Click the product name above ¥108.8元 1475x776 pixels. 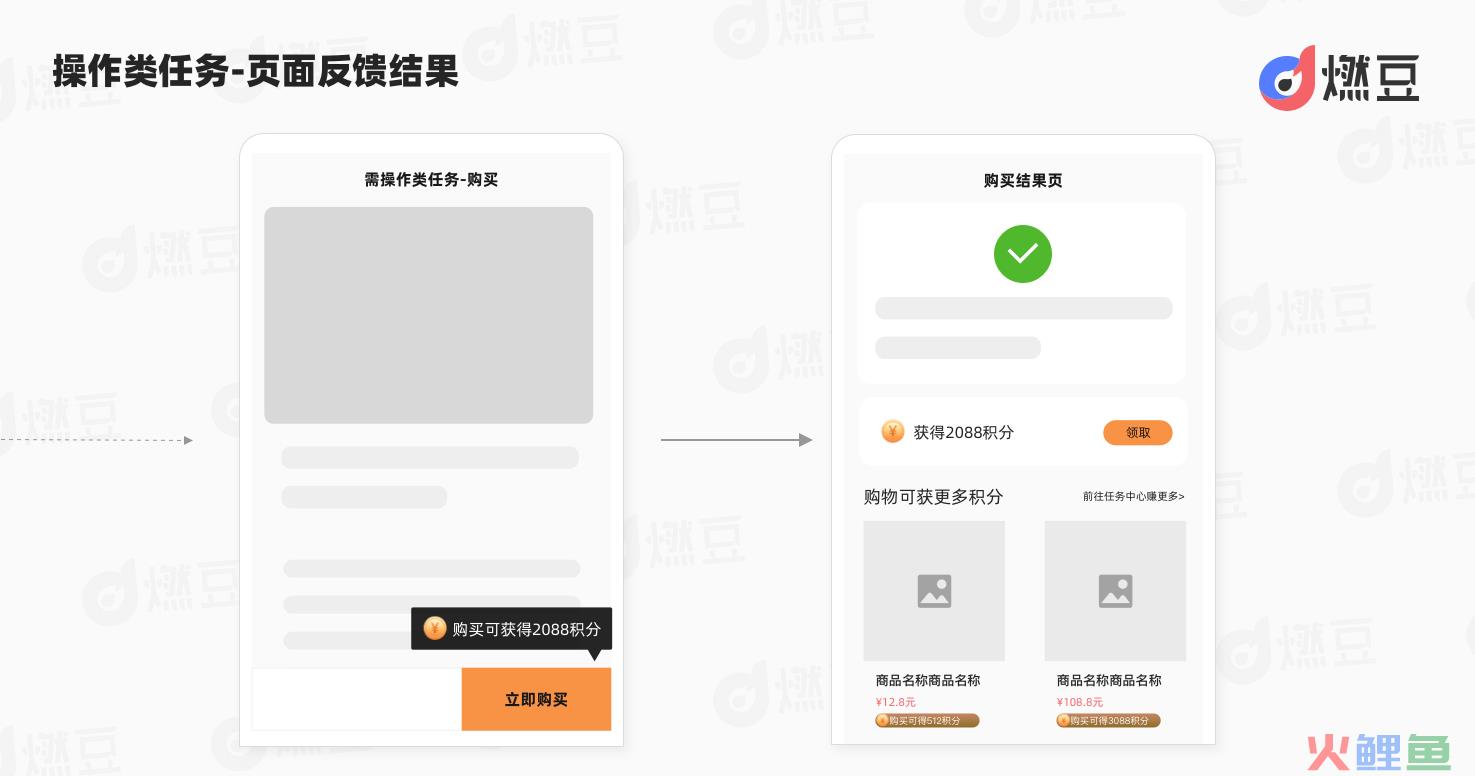click(x=1109, y=680)
